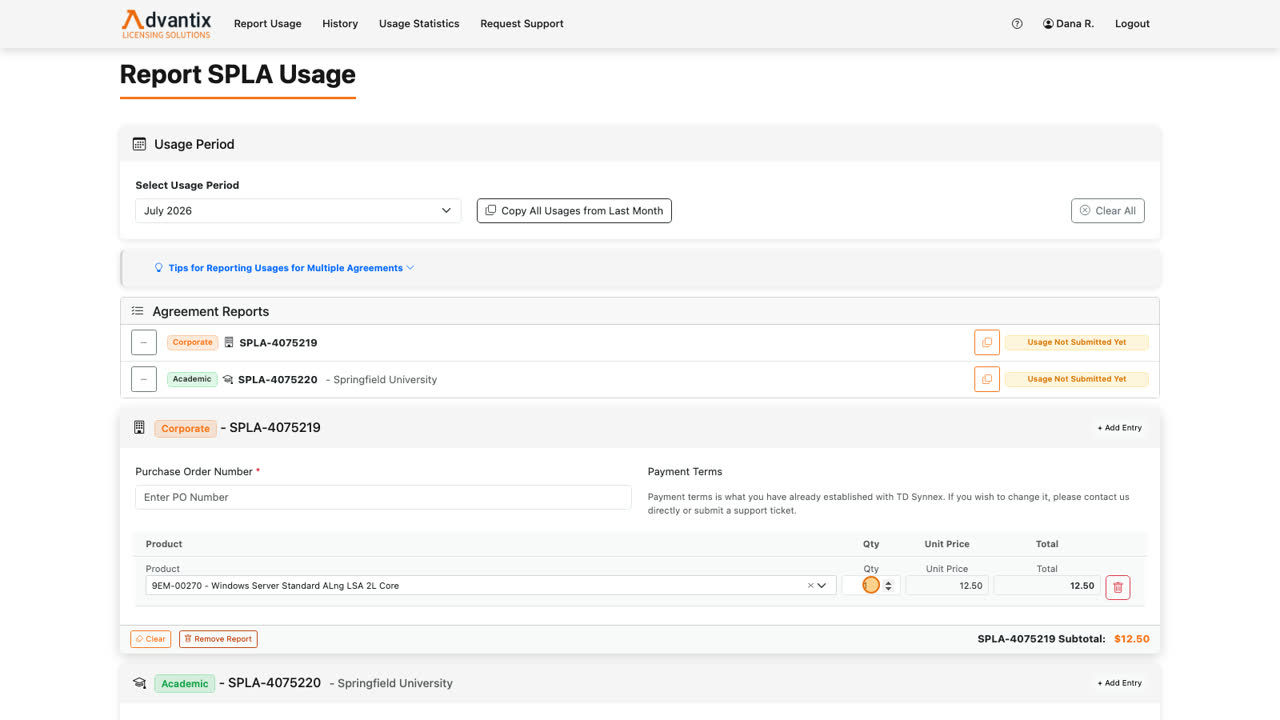Click the Qty input field
This screenshot has height=720, width=1280.
click(871, 586)
